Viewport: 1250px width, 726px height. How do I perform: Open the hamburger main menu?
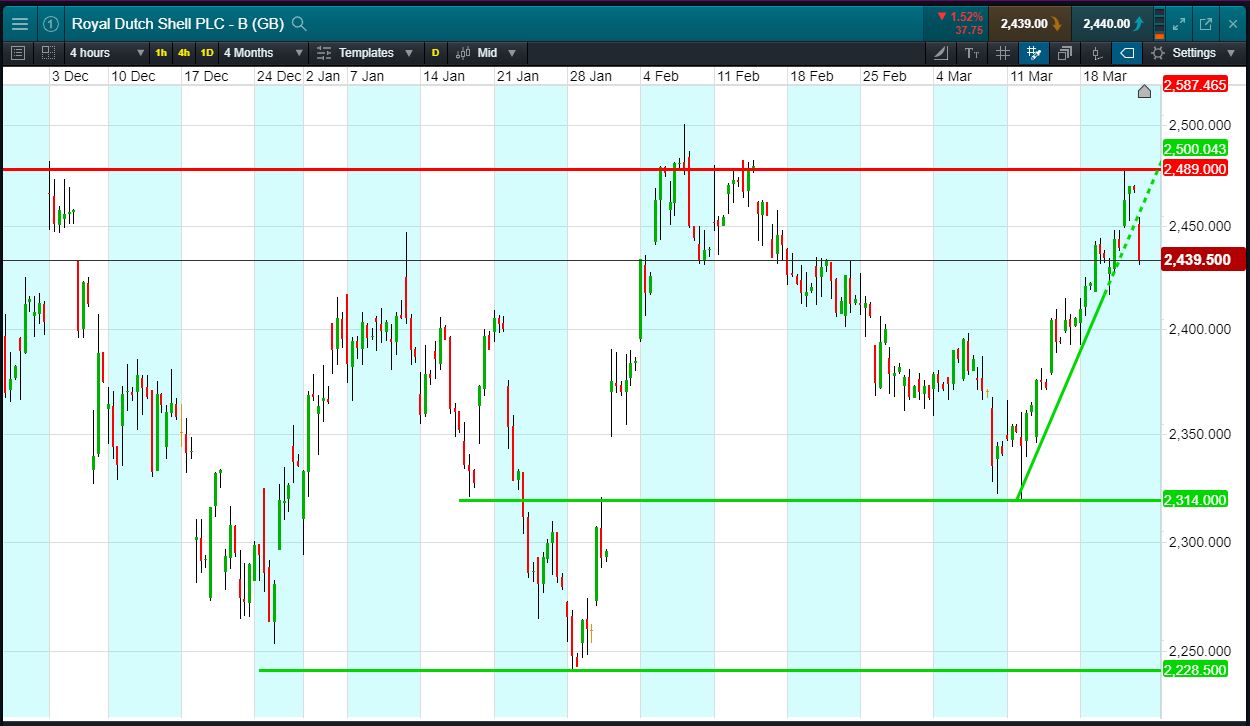click(x=19, y=23)
